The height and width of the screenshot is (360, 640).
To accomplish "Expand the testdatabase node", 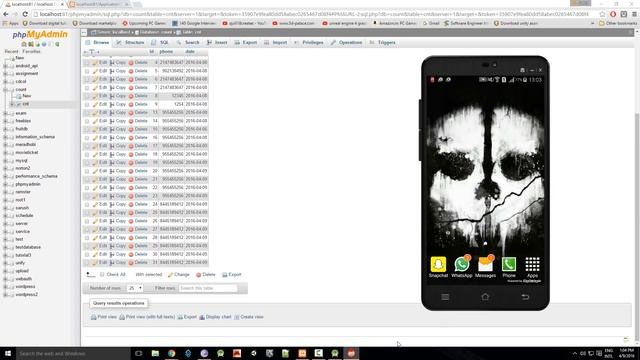I will coord(6,247).
